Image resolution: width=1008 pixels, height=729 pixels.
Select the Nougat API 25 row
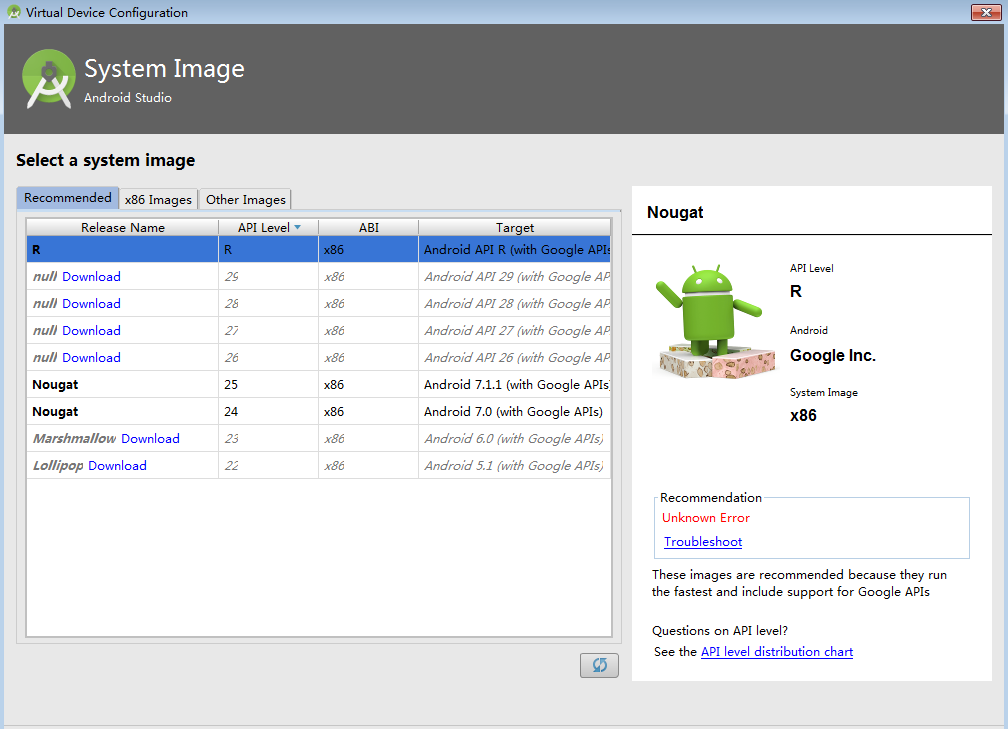[318, 384]
